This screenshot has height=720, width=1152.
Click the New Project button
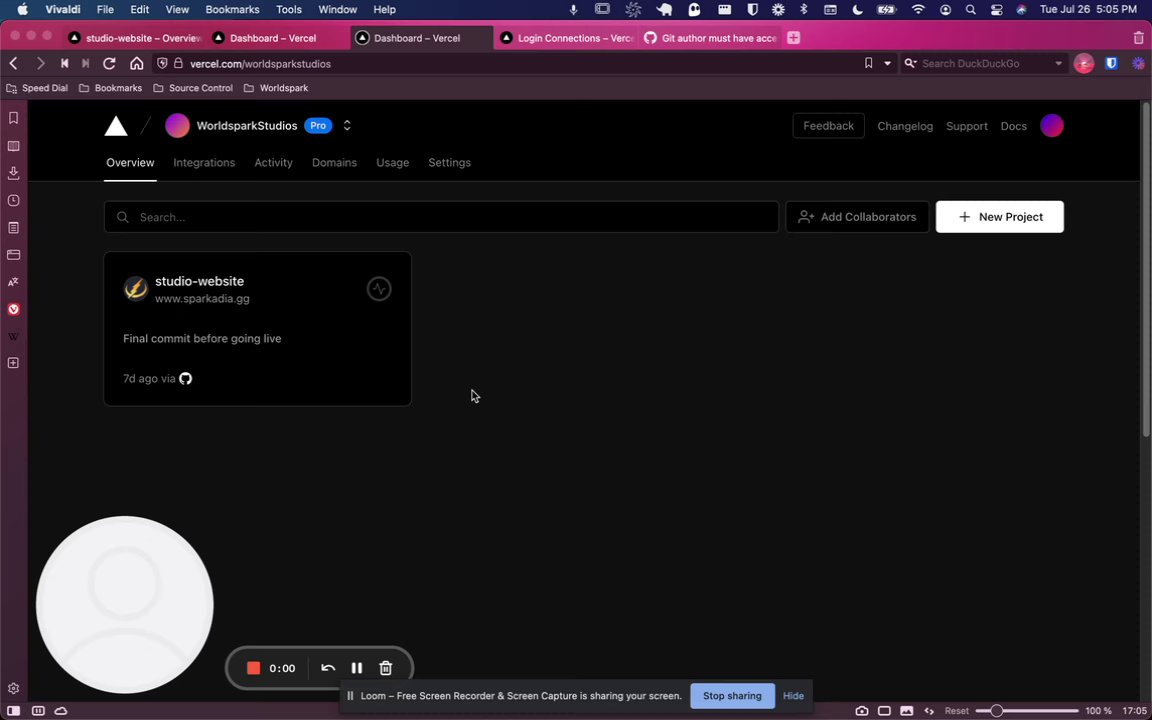(x=999, y=217)
